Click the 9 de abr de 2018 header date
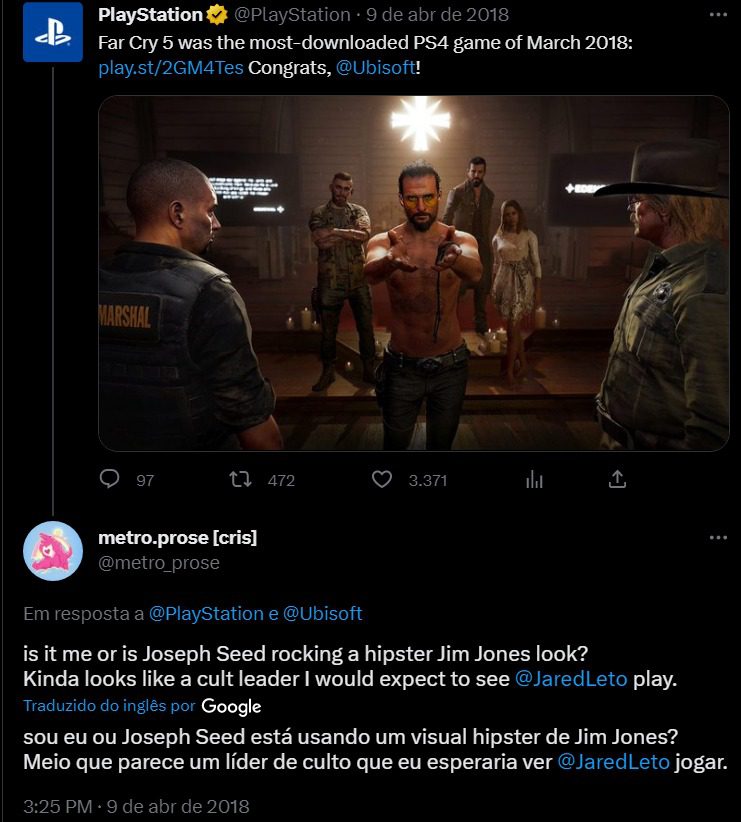The image size is (741, 822). (436, 15)
